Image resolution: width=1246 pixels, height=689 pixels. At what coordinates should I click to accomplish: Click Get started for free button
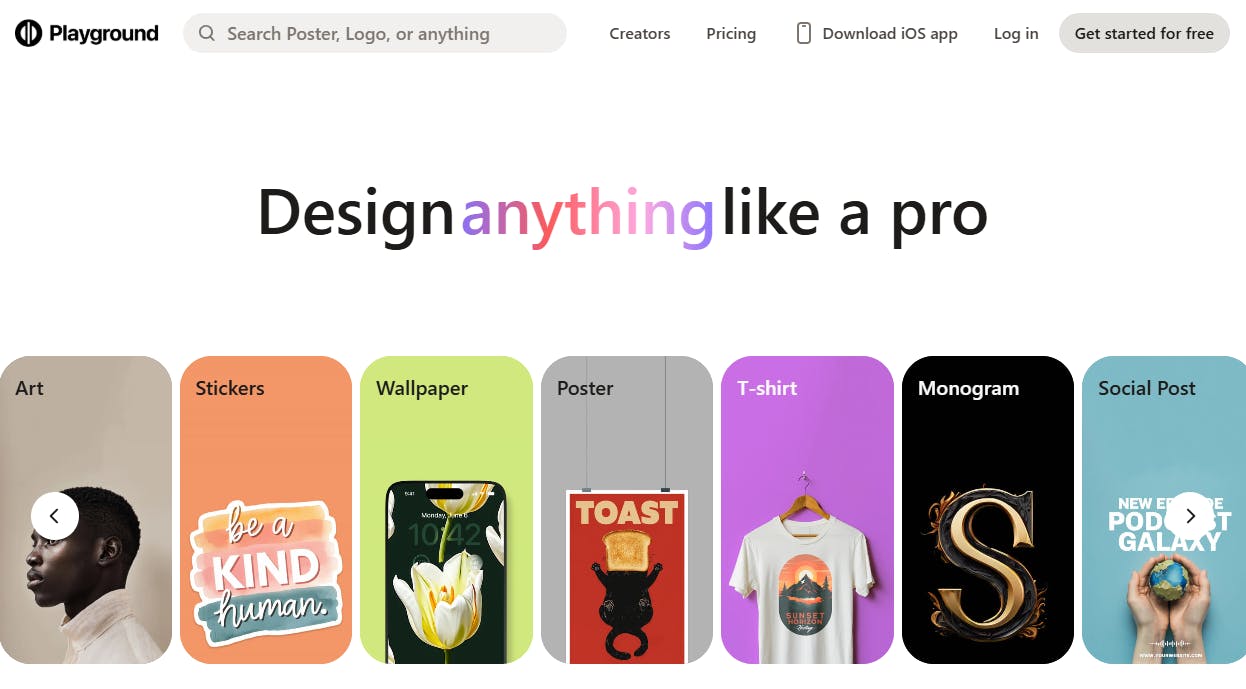1144,33
